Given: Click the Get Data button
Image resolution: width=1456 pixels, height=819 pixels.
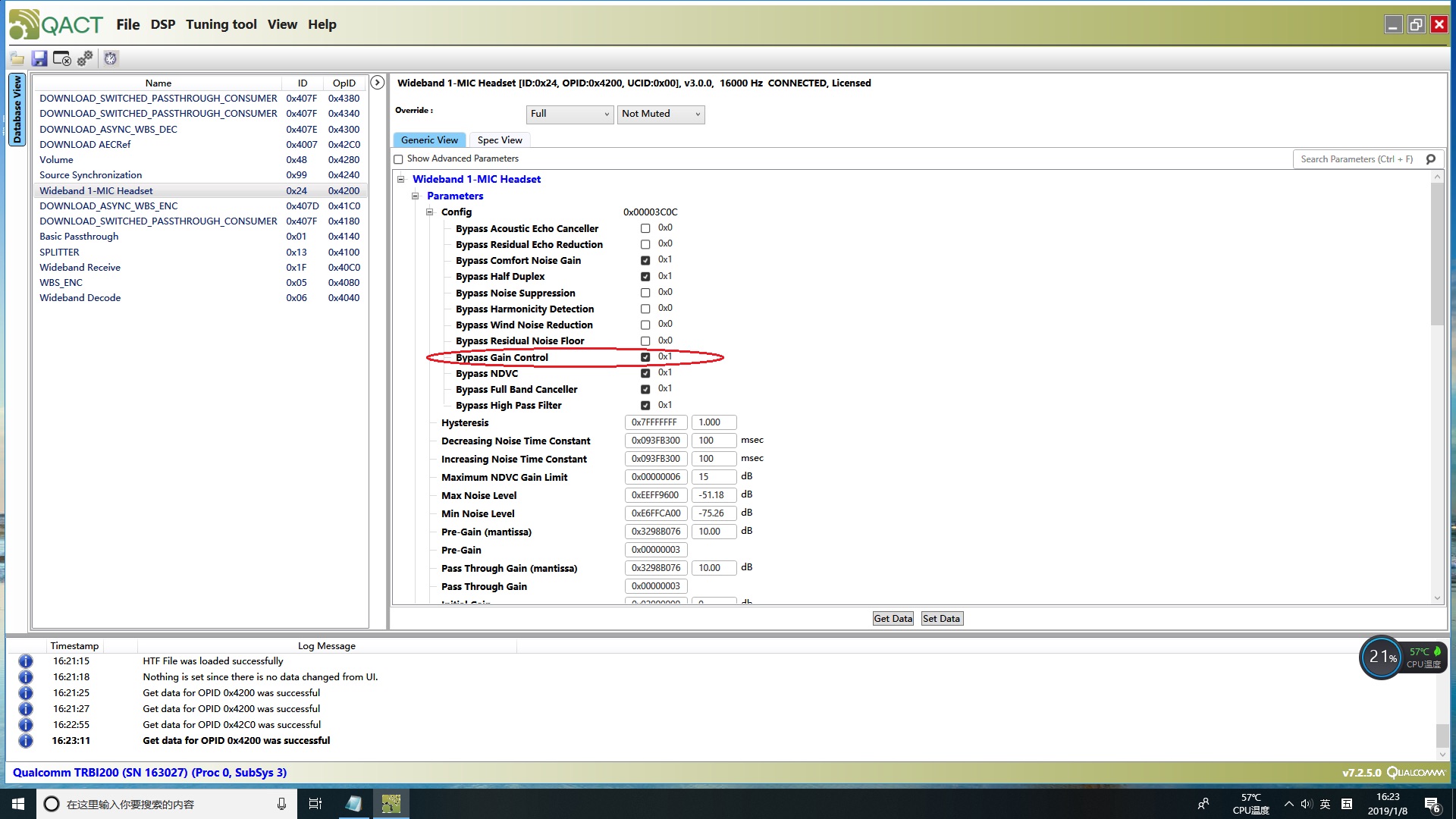Looking at the screenshot, I should (893, 619).
